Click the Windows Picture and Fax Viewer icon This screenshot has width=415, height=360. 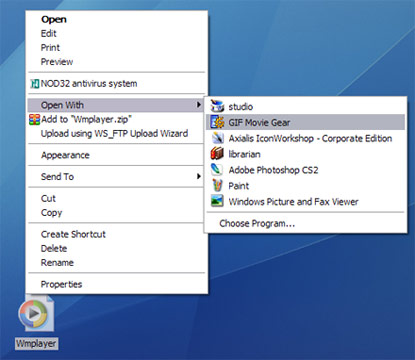[x=217, y=201]
